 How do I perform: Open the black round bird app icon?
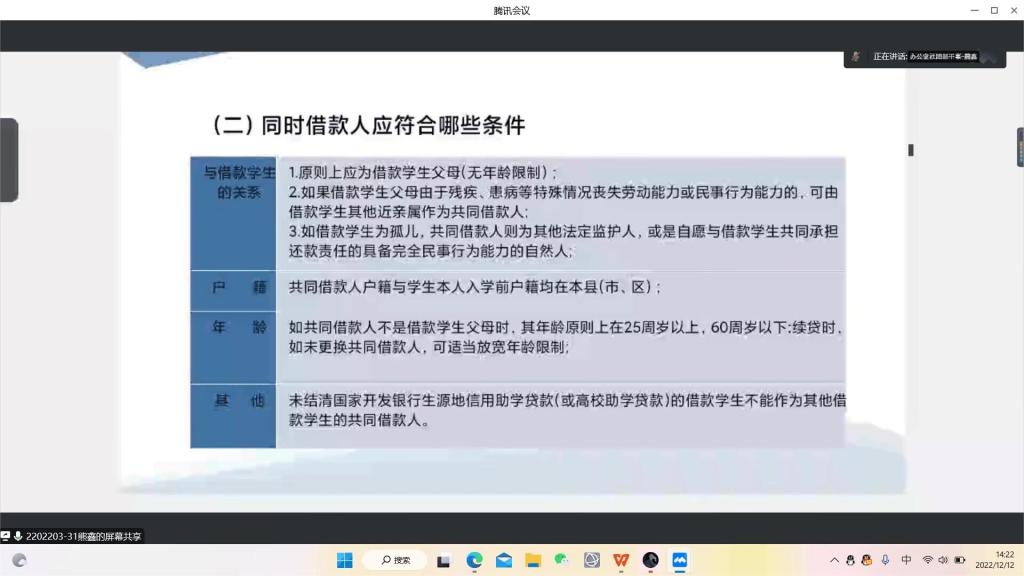tap(650, 560)
